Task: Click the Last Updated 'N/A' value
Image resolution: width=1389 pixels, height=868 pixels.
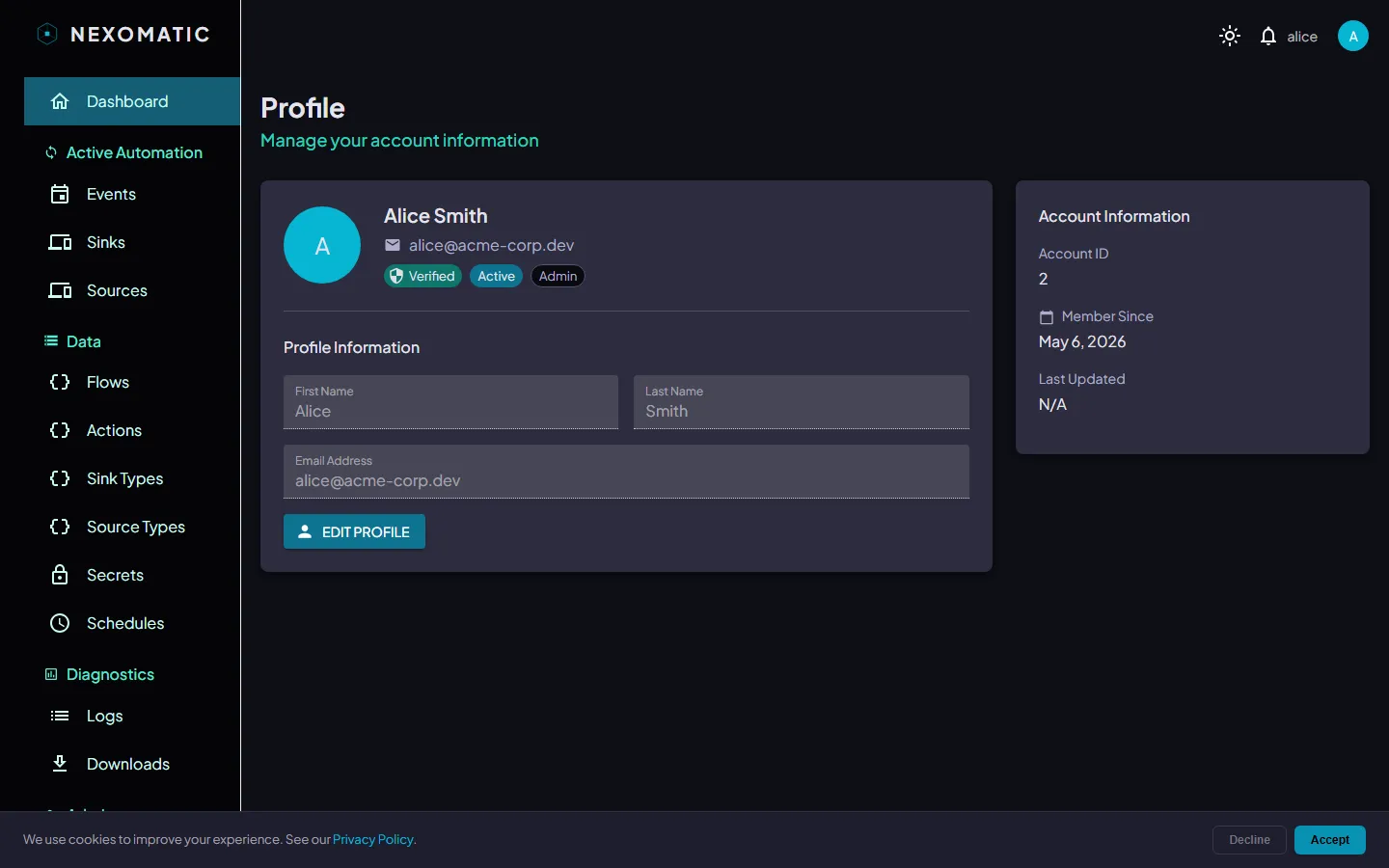Action: point(1052,404)
